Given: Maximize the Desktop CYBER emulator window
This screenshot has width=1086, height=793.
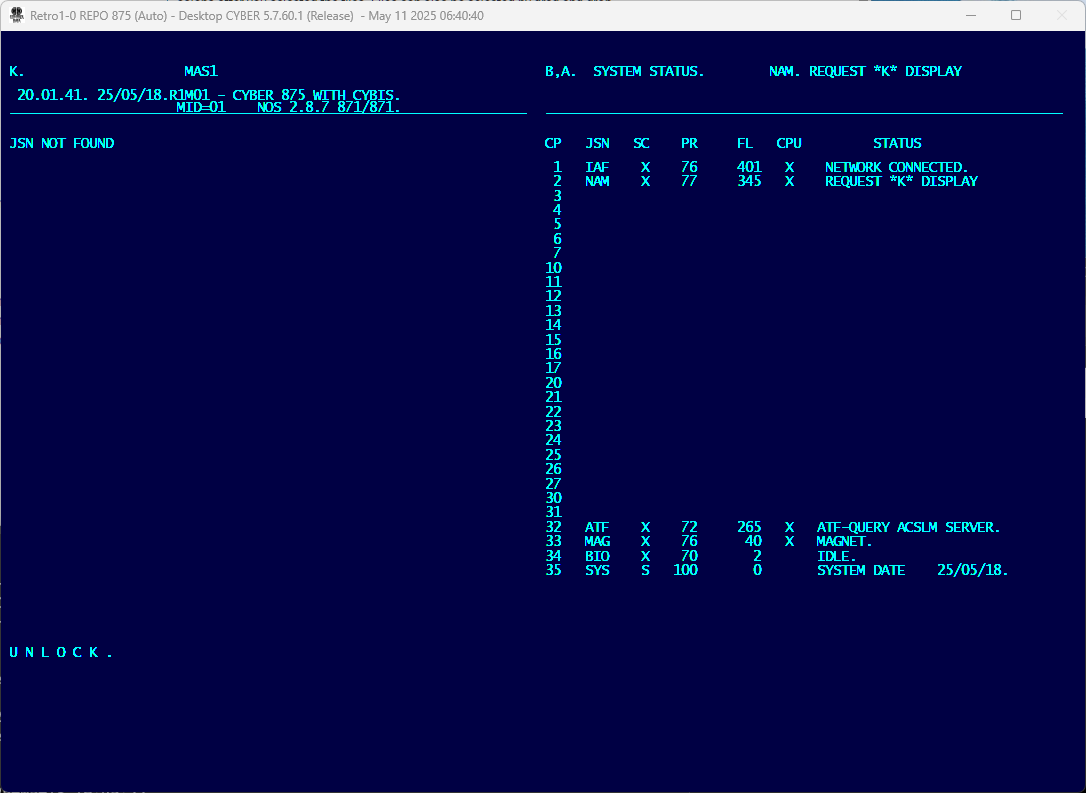Looking at the screenshot, I should tap(1016, 16).
